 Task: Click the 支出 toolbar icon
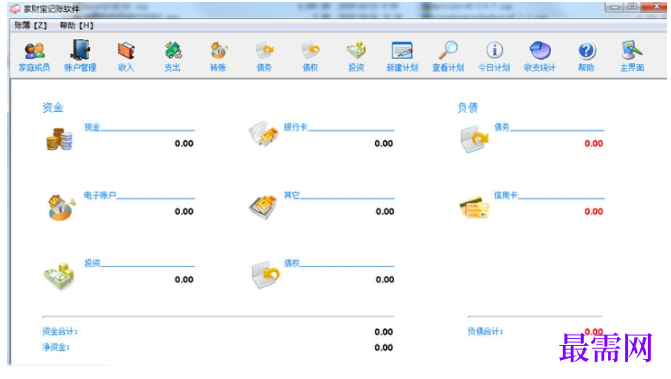point(172,56)
